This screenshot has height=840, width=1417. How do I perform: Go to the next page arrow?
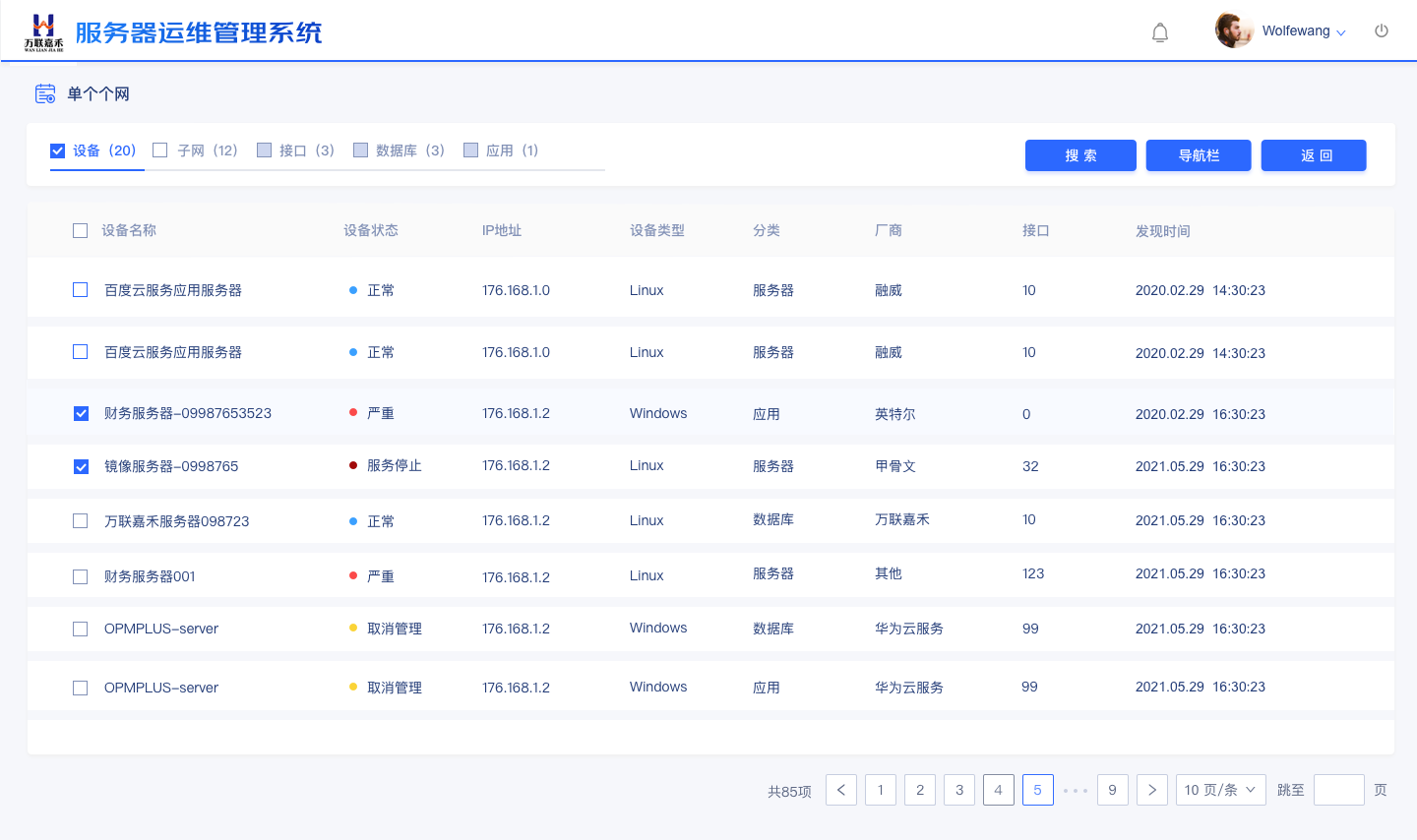1152,790
